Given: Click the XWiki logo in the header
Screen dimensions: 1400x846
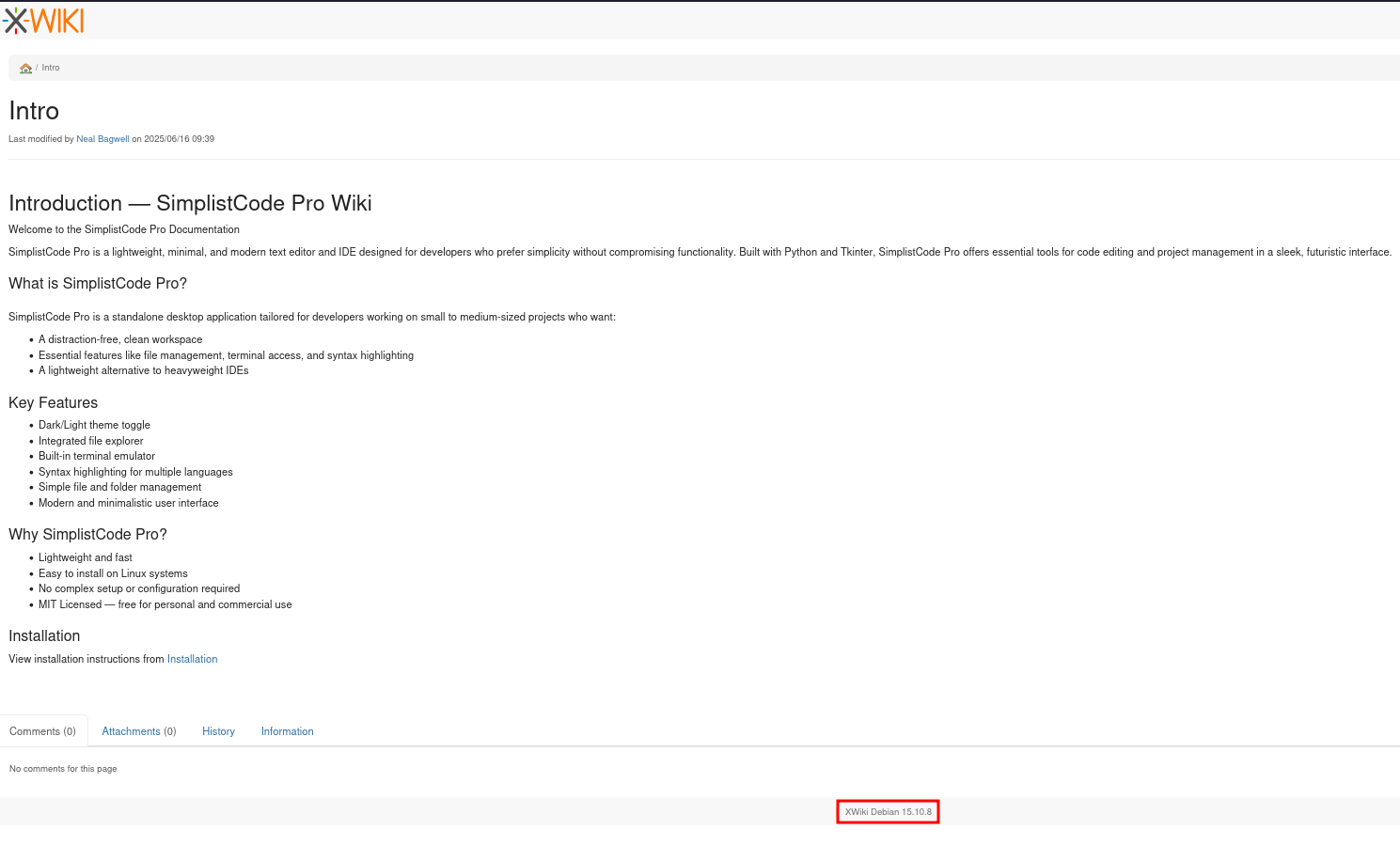Looking at the screenshot, I should click(x=43, y=20).
